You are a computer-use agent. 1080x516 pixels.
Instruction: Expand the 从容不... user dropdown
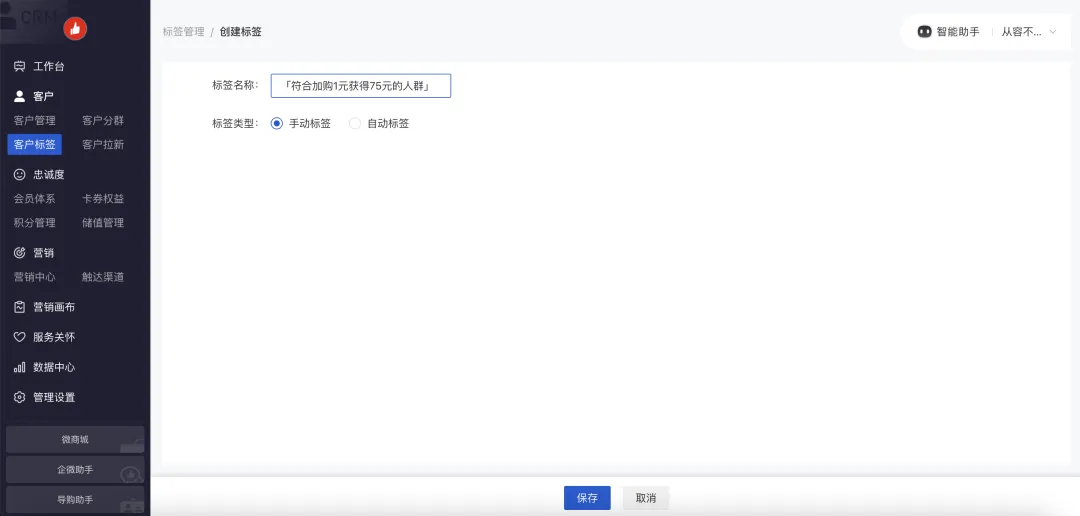pos(1029,32)
